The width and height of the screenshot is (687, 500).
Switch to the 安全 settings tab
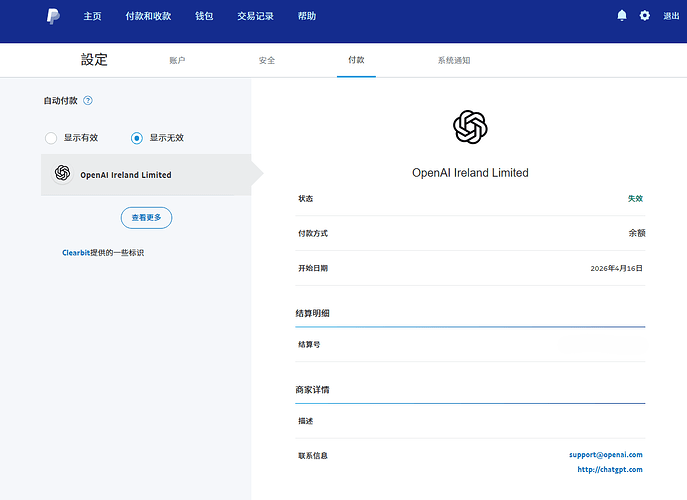(x=267, y=60)
